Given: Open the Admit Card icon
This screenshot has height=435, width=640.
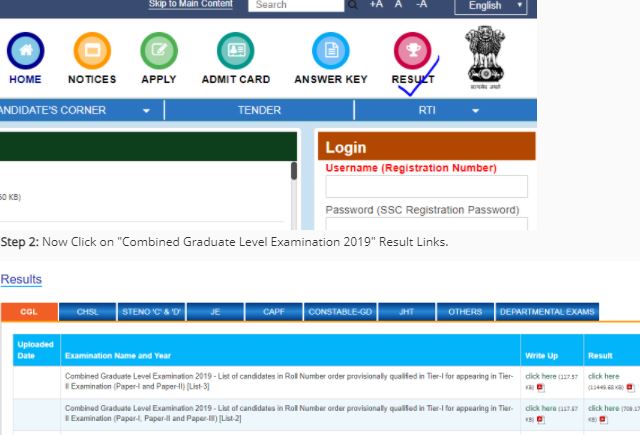Looking at the screenshot, I should pyautogui.click(x=236, y=51).
